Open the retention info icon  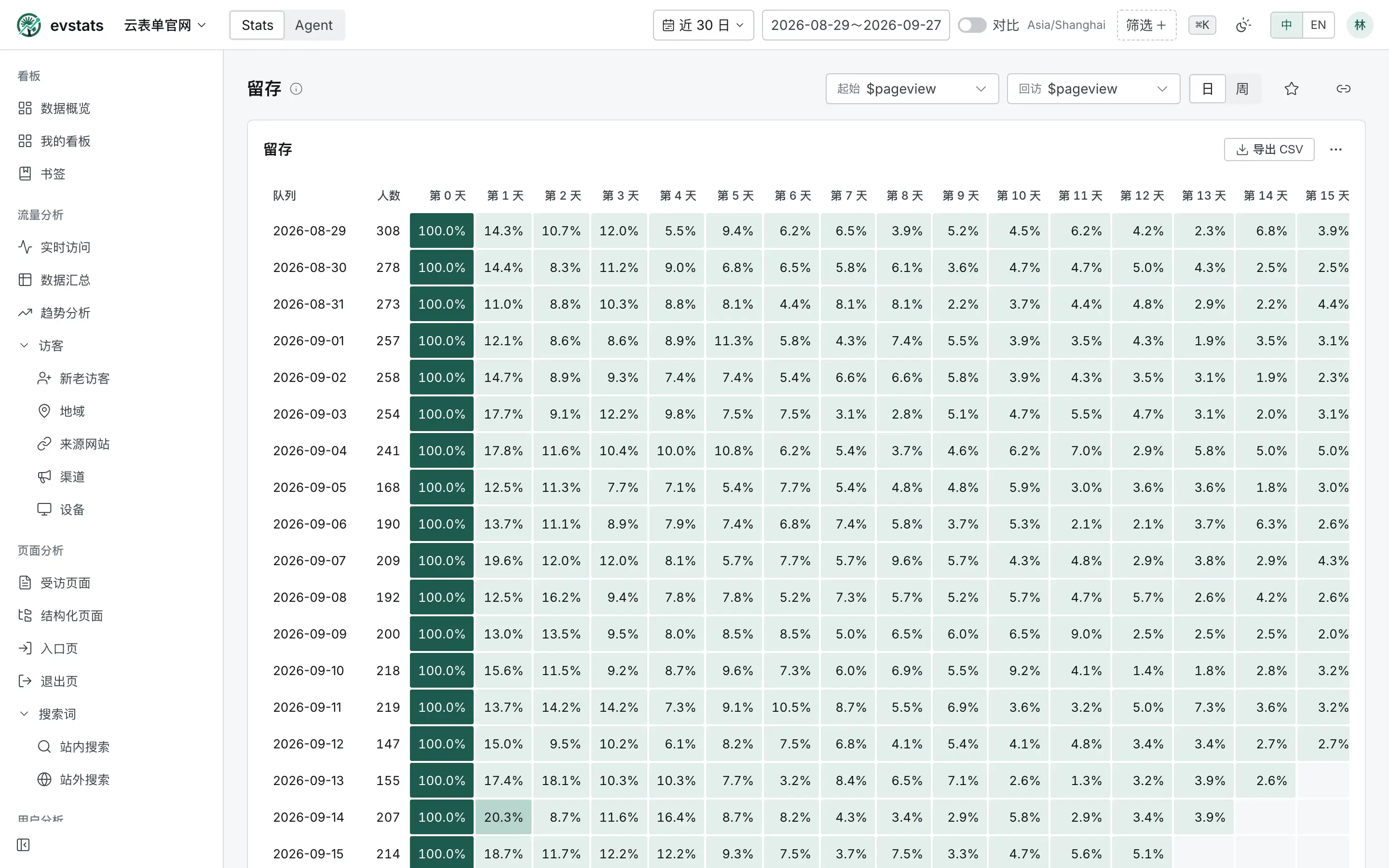pos(296,89)
